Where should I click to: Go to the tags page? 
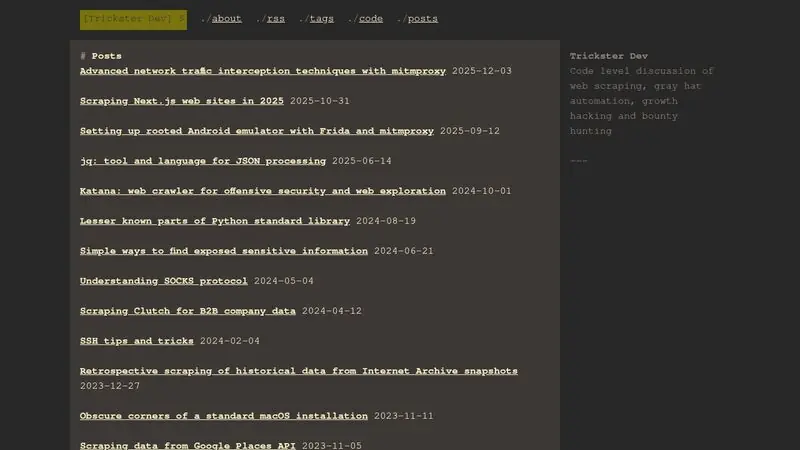click(321, 19)
